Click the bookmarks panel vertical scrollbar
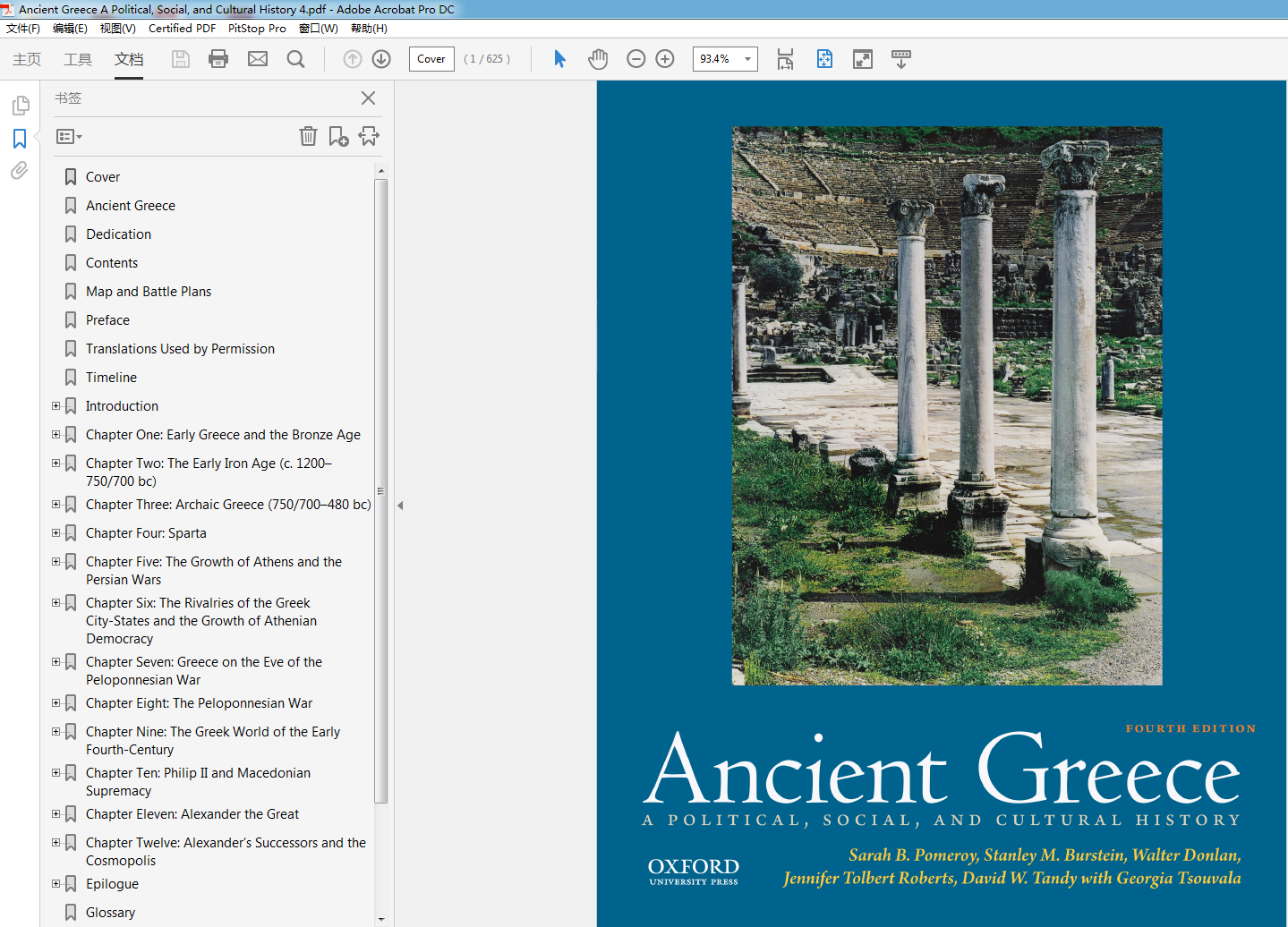Image resolution: width=1288 pixels, height=927 pixels. point(381,490)
